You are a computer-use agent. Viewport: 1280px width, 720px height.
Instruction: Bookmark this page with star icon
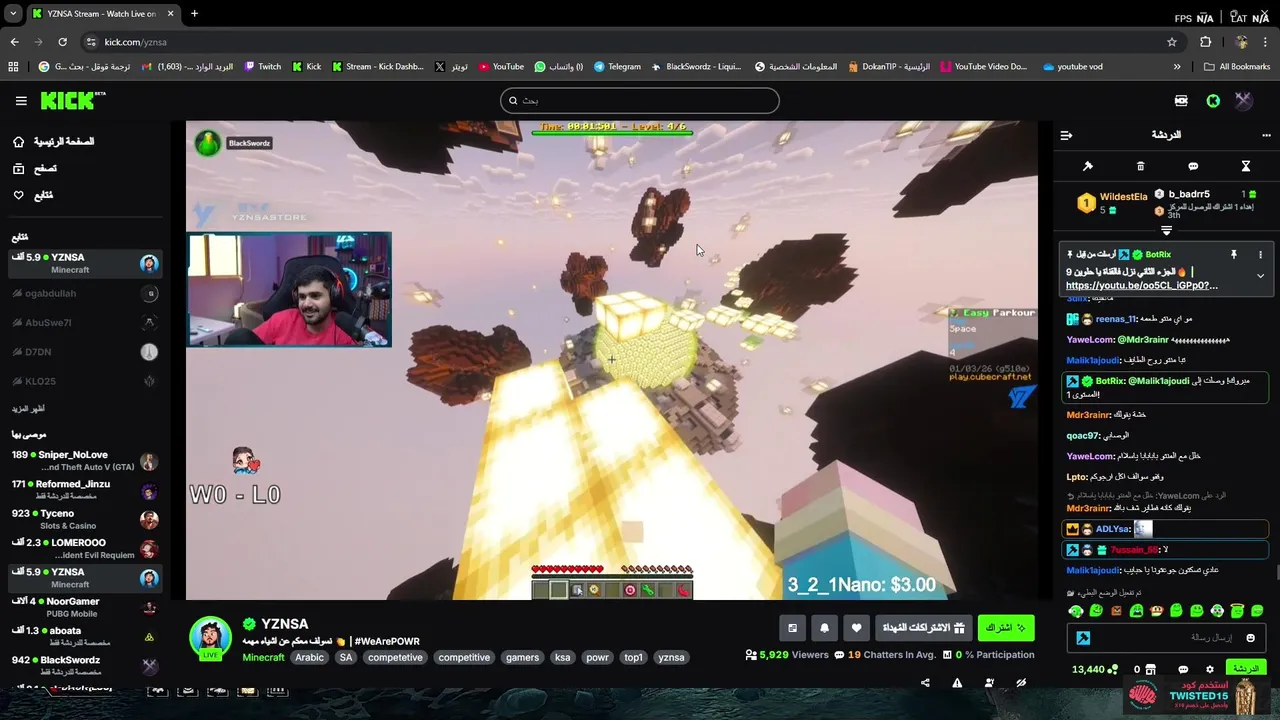(1172, 42)
